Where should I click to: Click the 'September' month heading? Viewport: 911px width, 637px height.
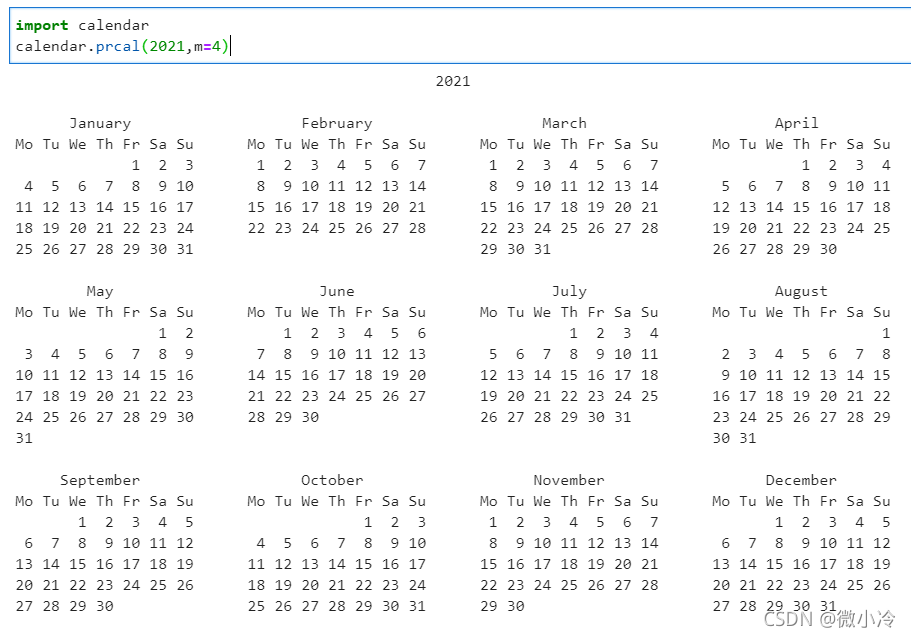[x=100, y=480]
